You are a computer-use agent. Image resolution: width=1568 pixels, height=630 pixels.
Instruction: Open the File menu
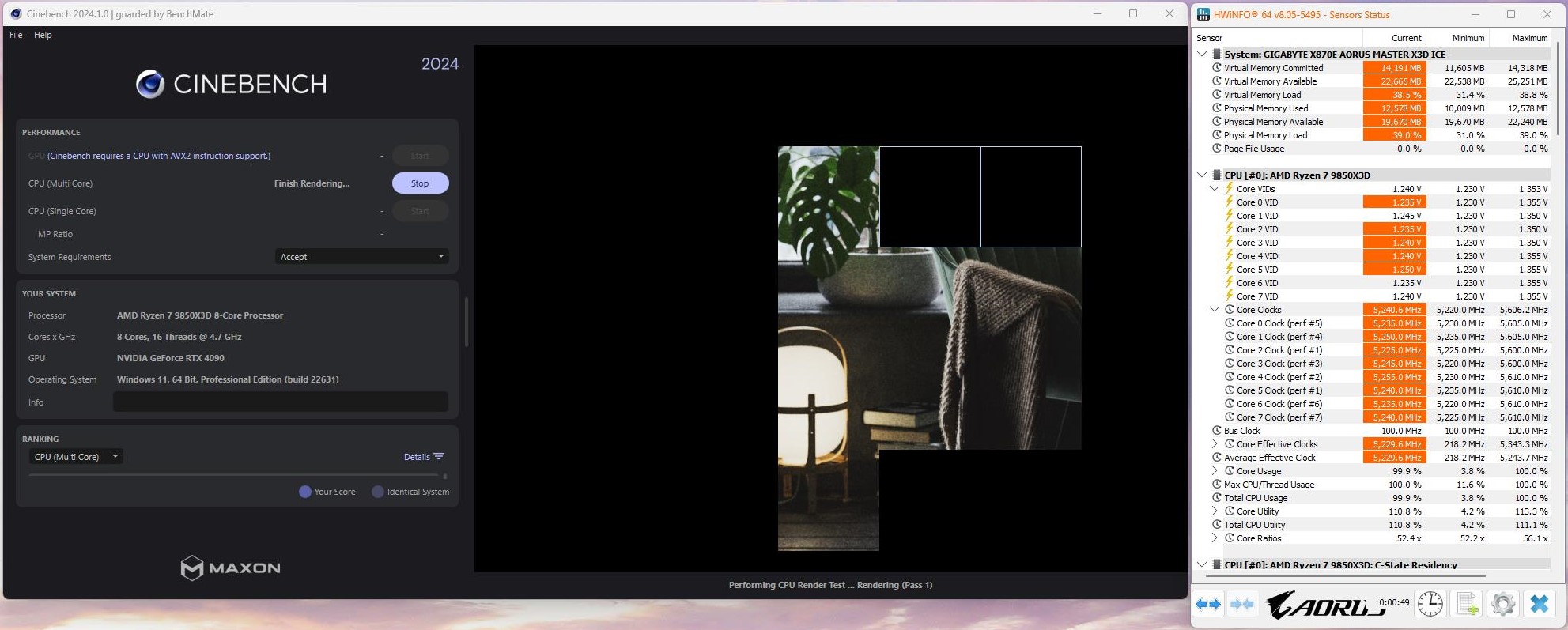16,35
